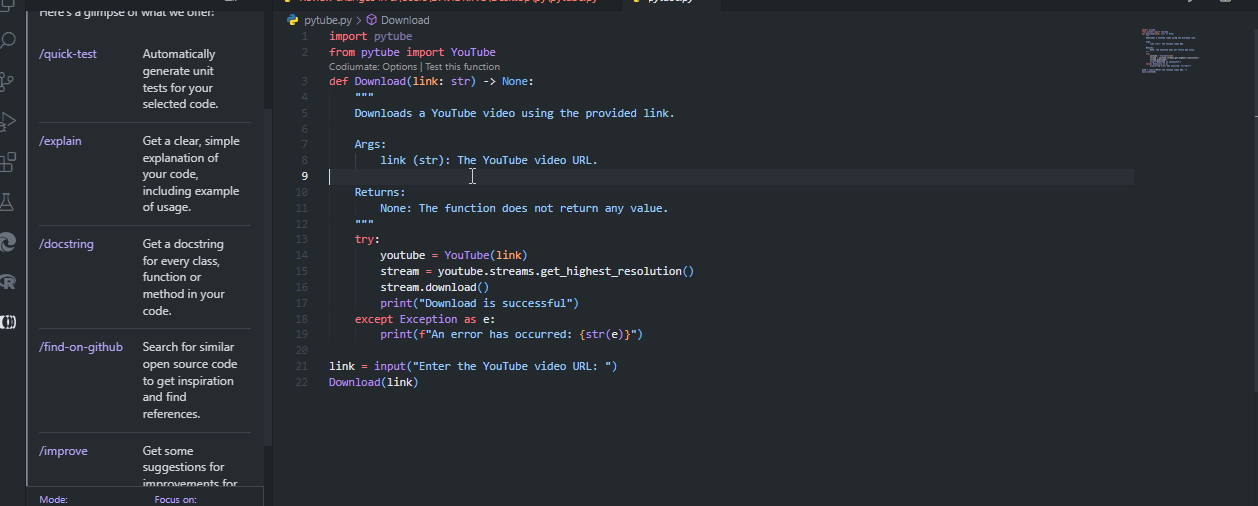Click 'Downloads a YouTube video' docstring line
Screen dimensions: 1258x506
click(x=514, y=113)
